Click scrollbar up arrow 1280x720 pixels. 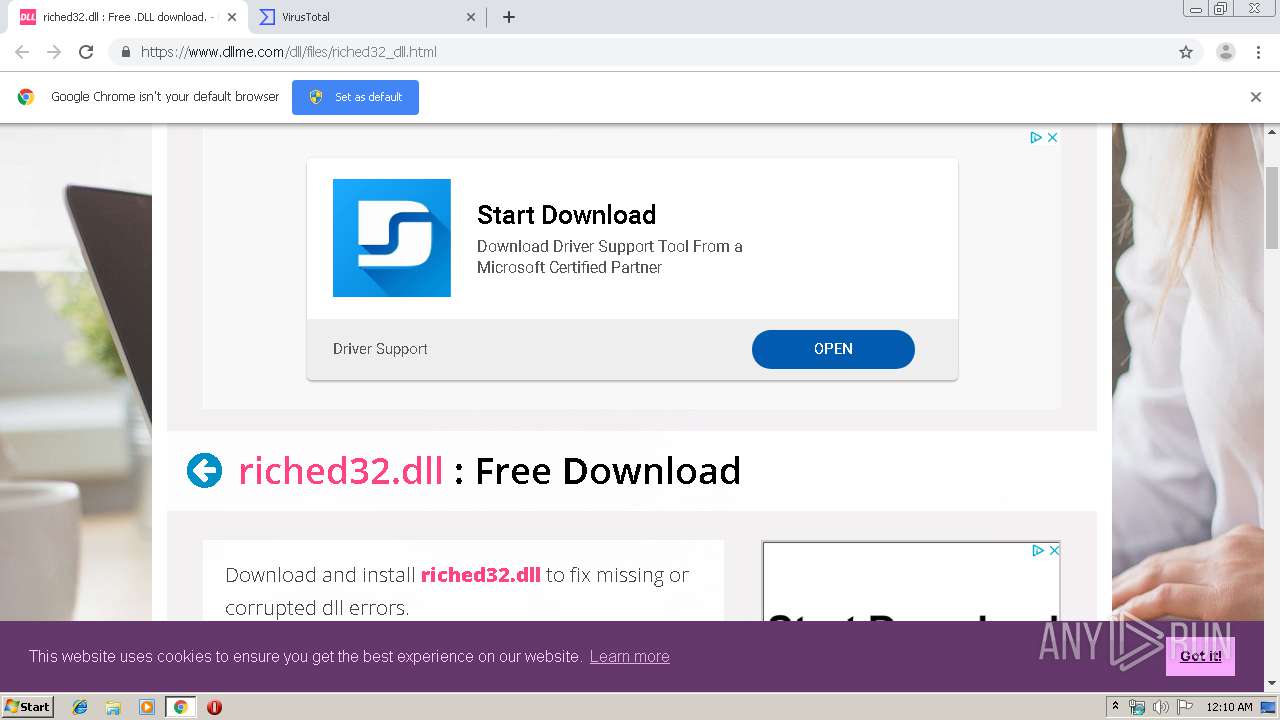point(1272,131)
